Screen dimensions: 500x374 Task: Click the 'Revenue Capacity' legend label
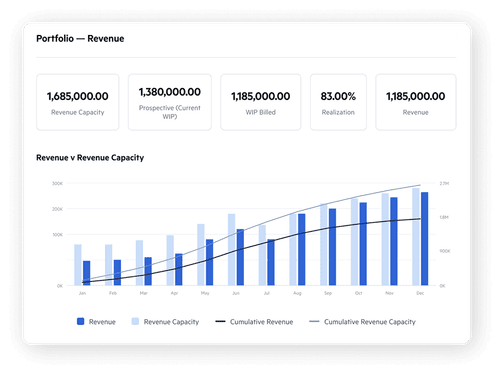(x=171, y=322)
